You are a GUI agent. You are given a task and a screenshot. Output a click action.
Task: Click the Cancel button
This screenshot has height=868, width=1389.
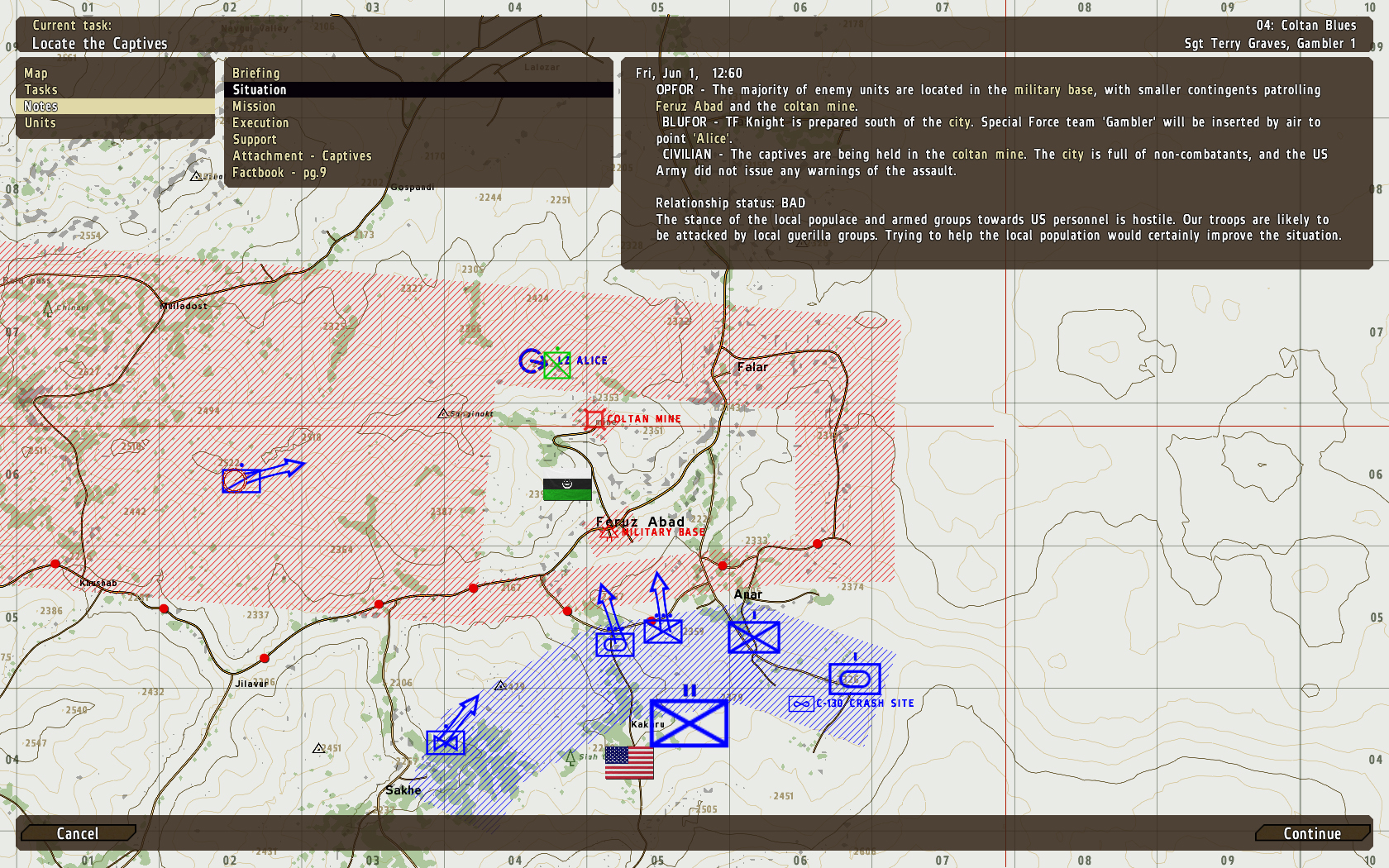click(78, 833)
